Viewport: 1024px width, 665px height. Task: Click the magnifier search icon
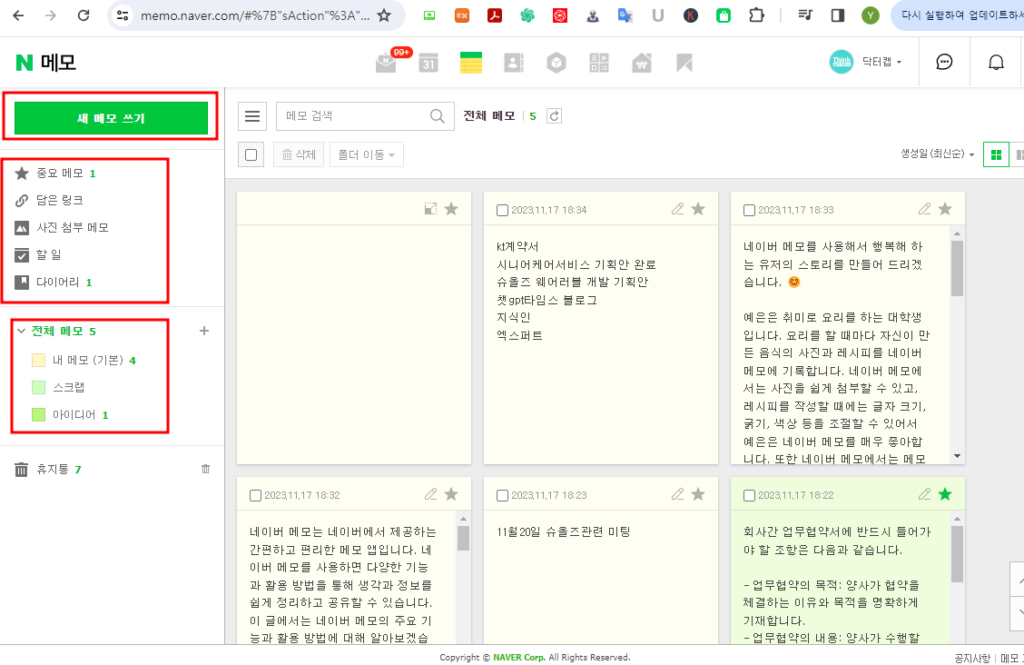(x=437, y=116)
